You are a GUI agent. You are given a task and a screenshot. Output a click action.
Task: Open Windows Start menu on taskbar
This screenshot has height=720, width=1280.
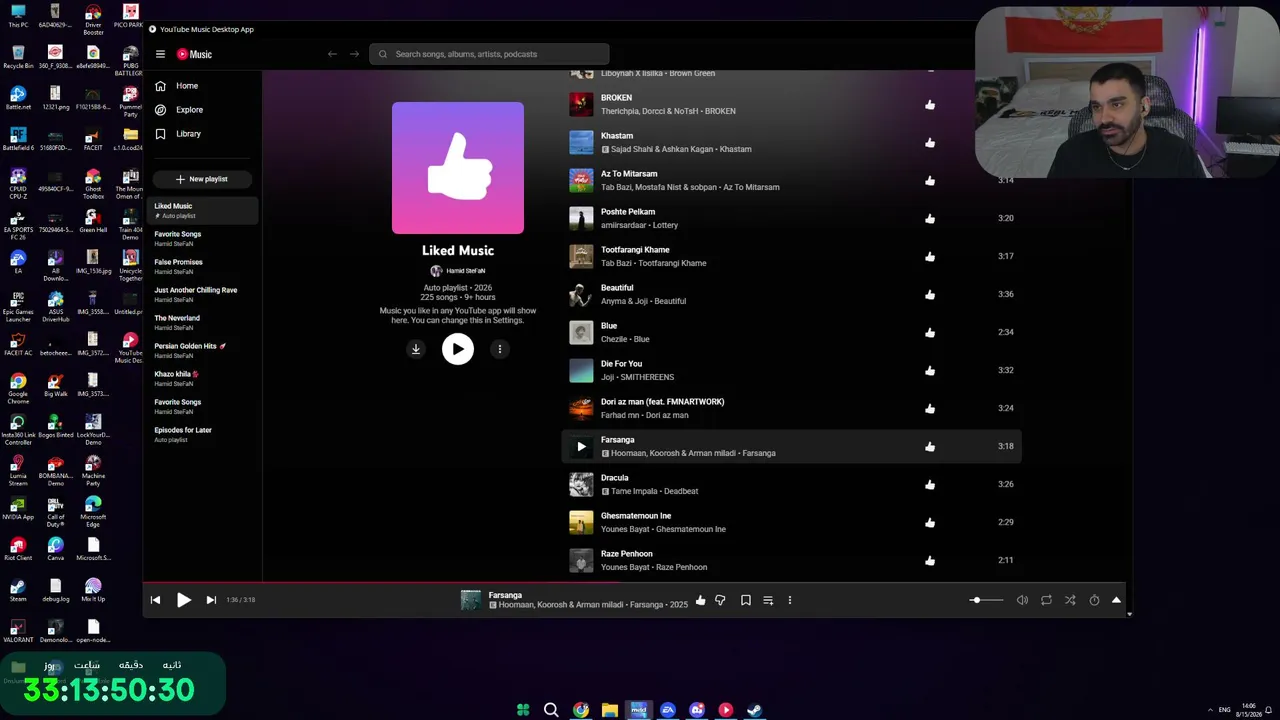pyautogui.click(x=523, y=710)
